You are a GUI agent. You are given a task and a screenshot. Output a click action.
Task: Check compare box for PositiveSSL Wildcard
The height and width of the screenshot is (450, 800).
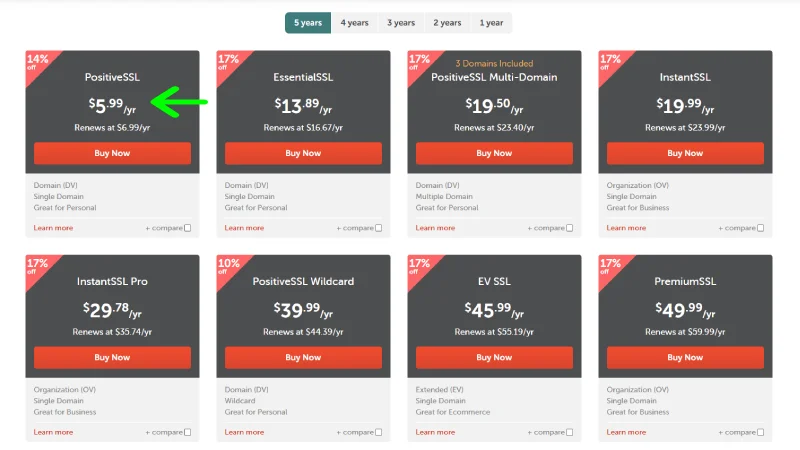[x=379, y=432]
